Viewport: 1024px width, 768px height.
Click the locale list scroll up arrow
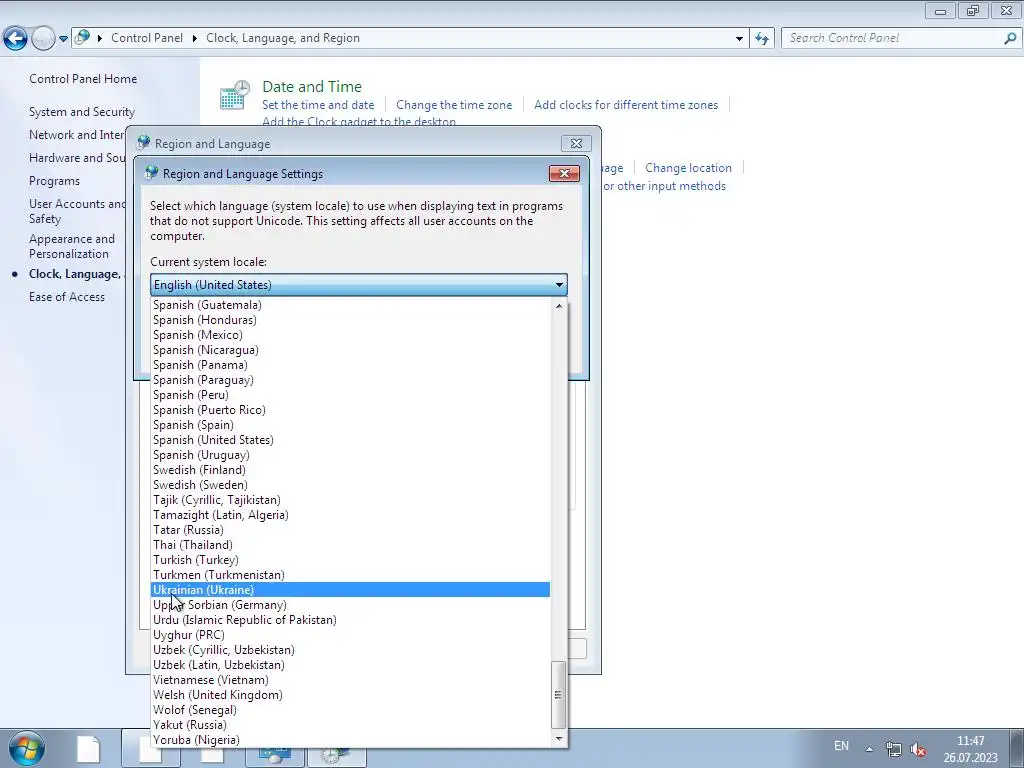pos(558,306)
